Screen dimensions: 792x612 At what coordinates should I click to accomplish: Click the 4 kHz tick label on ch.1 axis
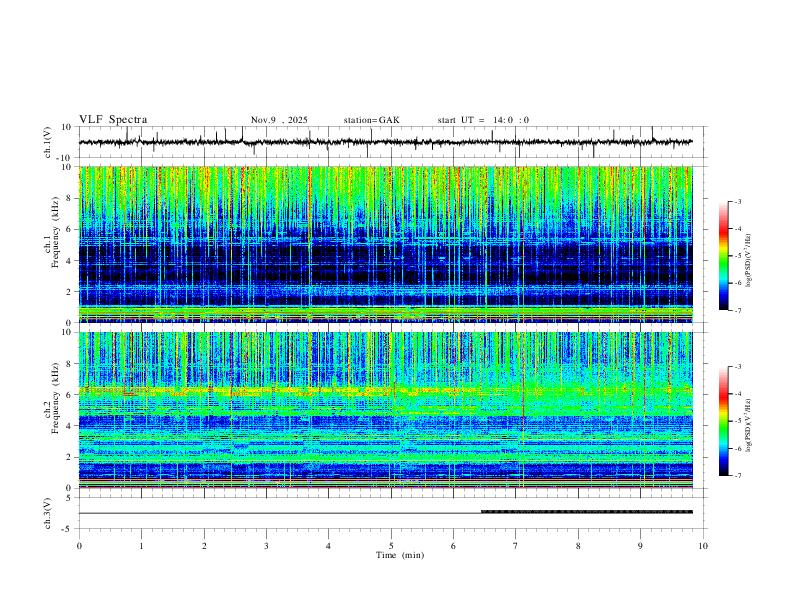tap(70, 261)
